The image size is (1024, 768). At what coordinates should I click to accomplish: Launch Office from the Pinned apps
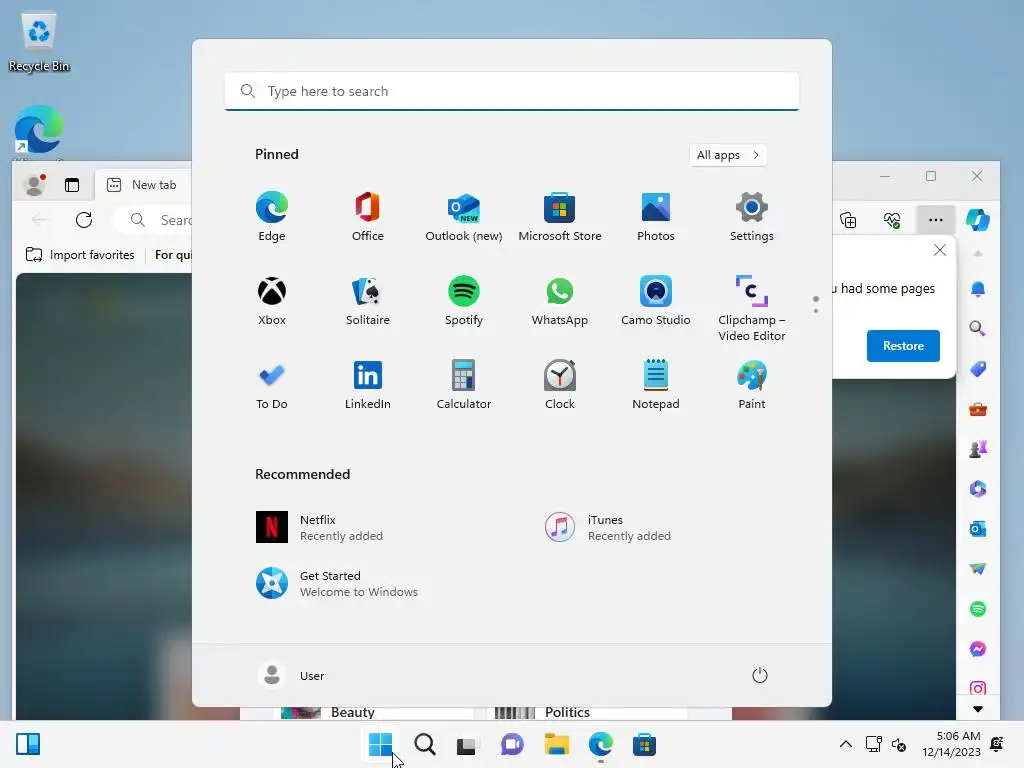click(368, 217)
